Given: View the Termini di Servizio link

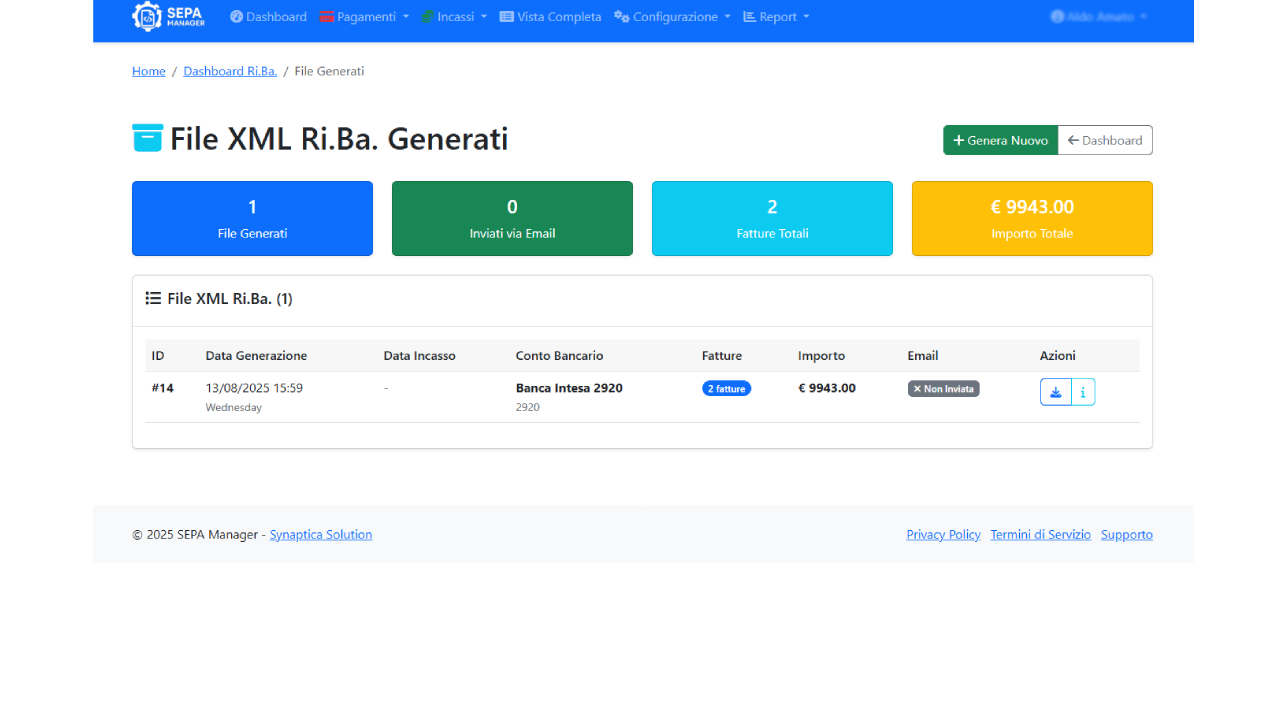Looking at the screenshot, I should click(1040, 534).
